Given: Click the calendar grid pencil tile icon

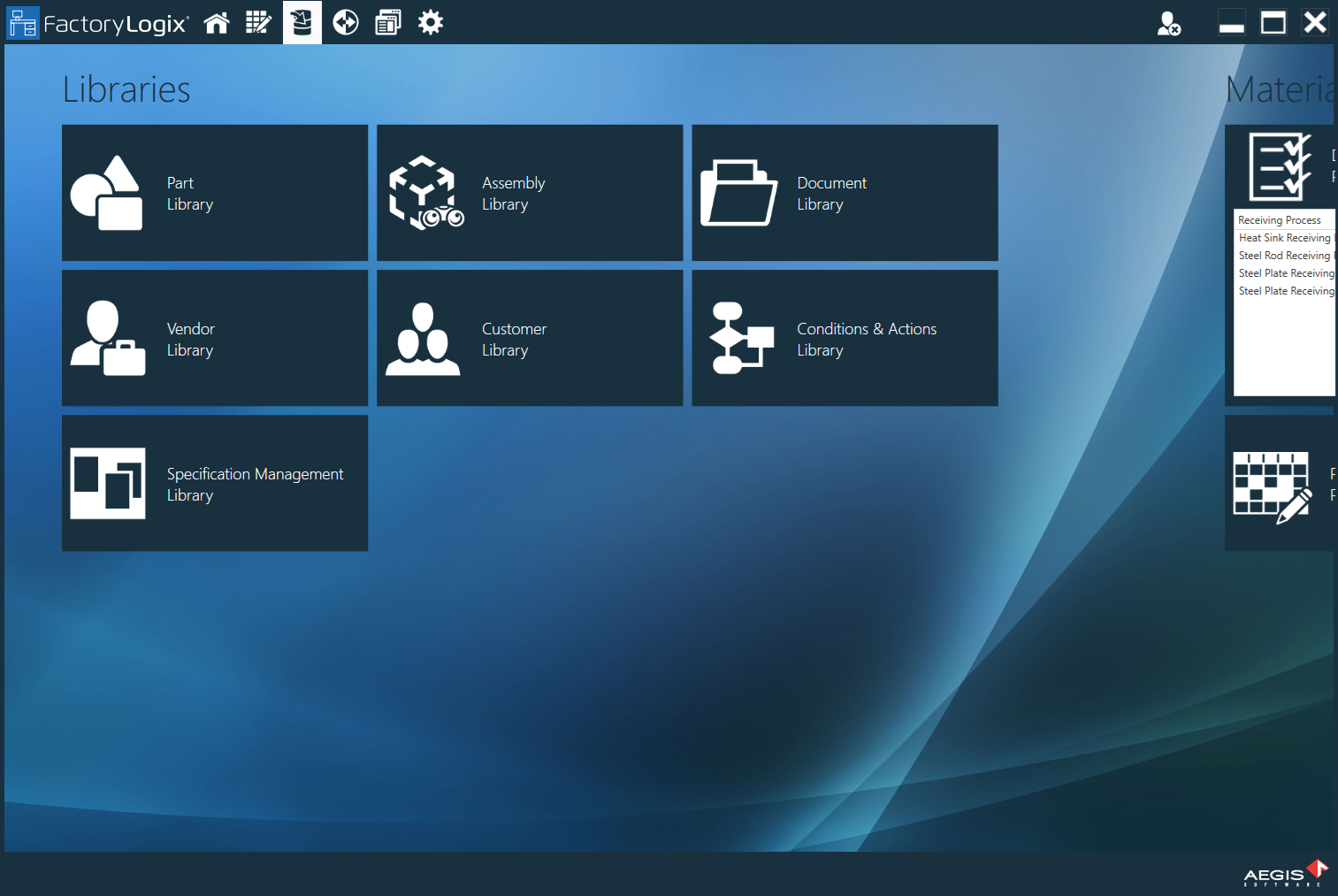Looking at the screenshot, I should (1273, 487).
